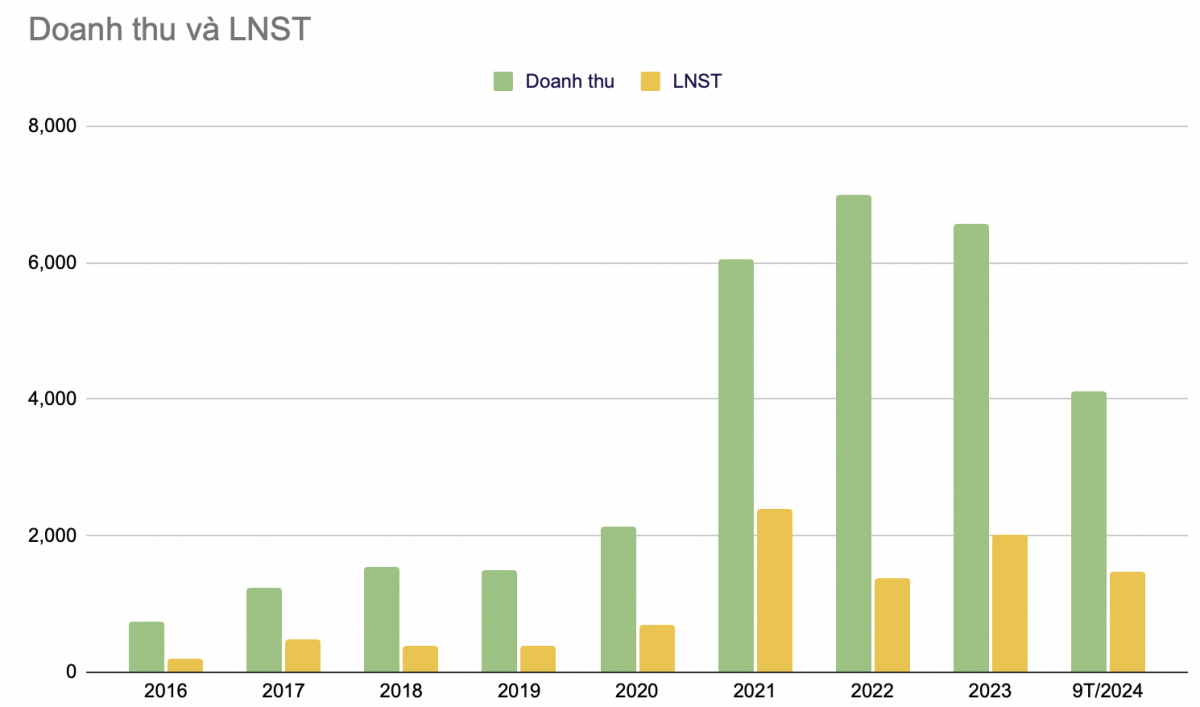Click the 2022 x-axis label

click(x=872, y=691)
